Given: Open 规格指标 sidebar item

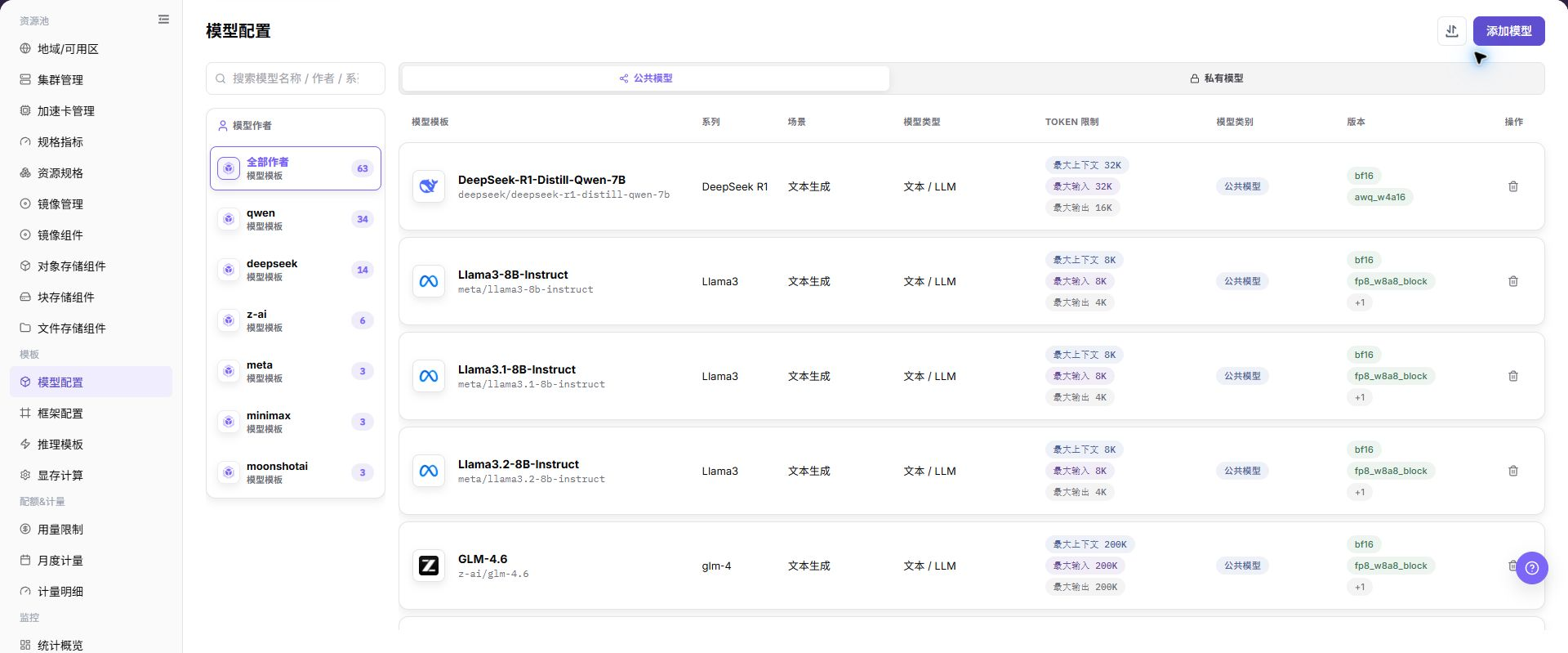Looking at the screenshot, I should point(91,142).
